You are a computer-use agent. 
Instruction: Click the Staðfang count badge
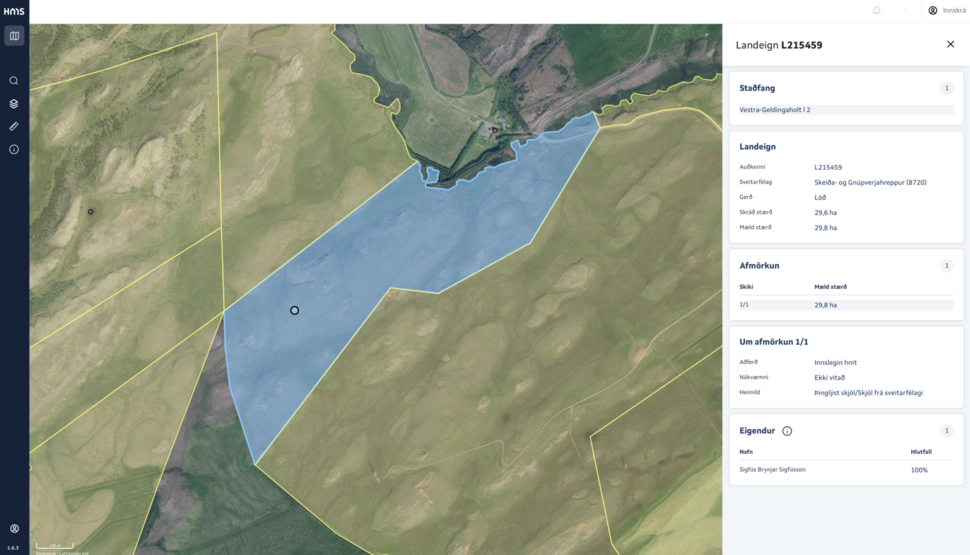[946, 88]
